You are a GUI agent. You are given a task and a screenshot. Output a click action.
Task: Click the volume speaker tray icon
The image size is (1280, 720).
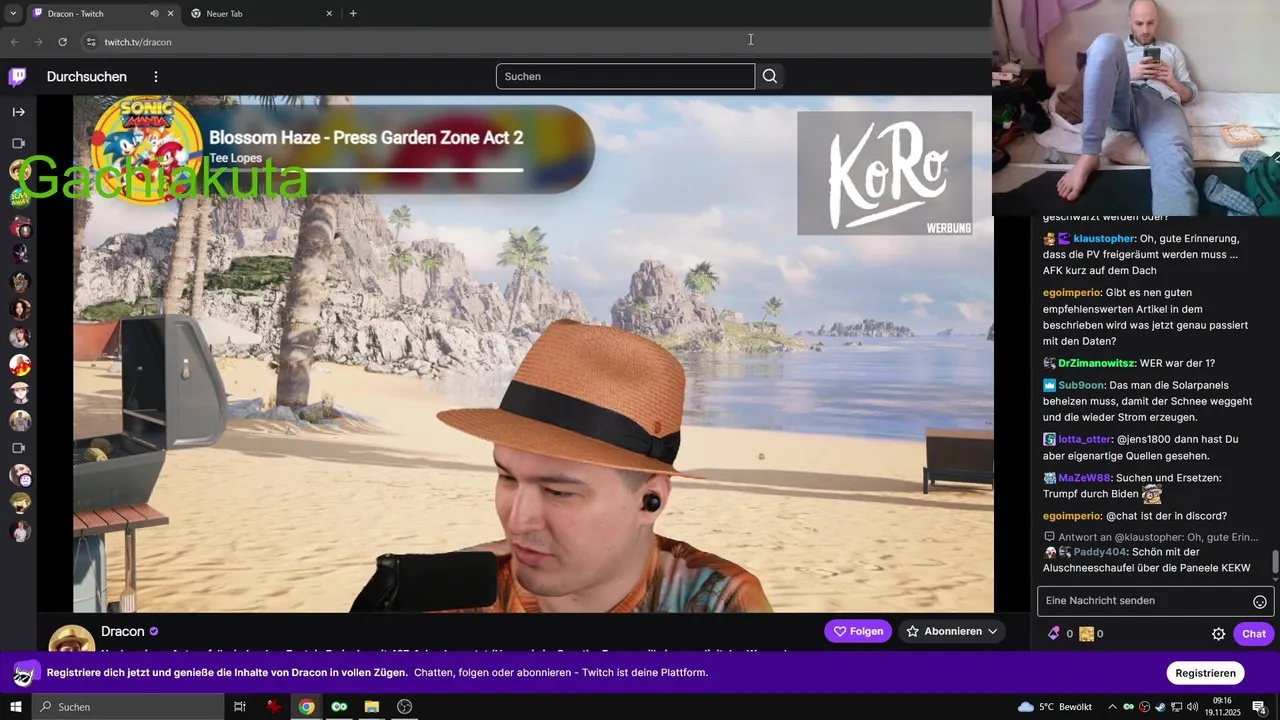click(1192, 707)
